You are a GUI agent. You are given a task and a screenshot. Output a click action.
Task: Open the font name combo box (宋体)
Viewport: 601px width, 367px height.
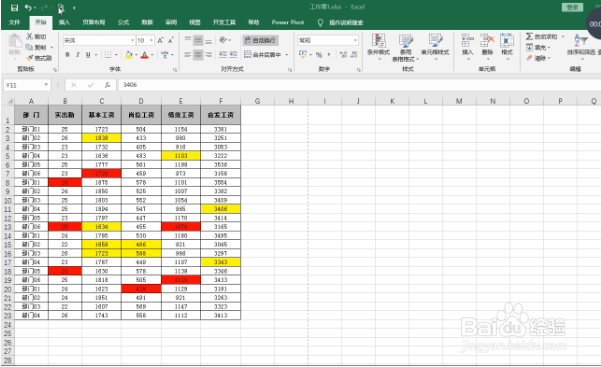point(99,40)
